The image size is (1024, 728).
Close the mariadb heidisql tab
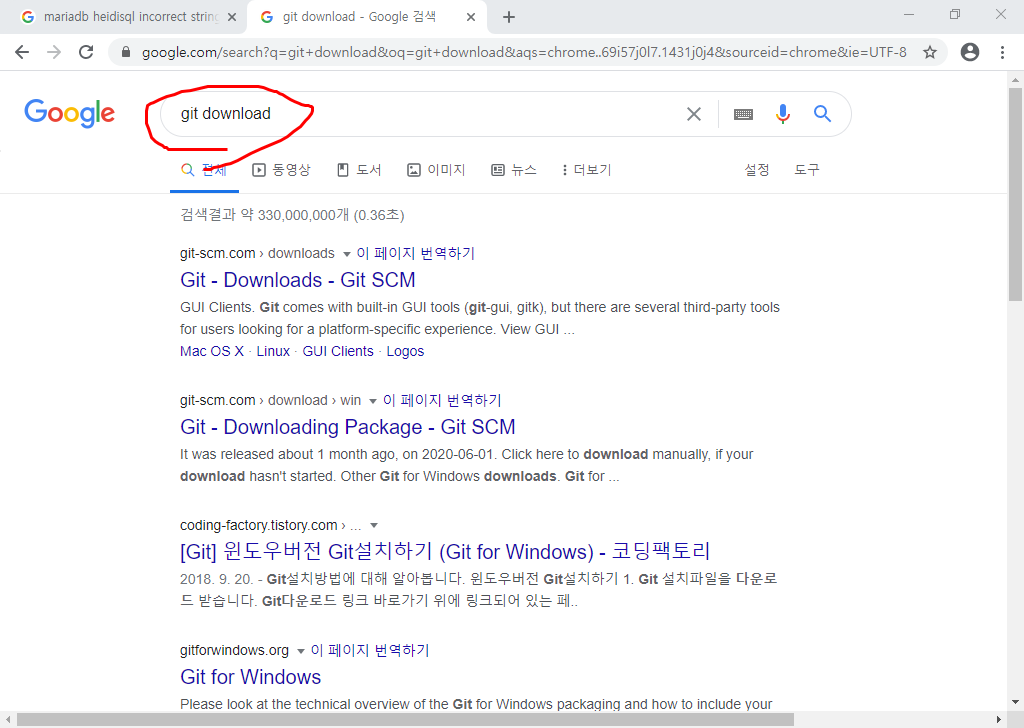(231, 18)
